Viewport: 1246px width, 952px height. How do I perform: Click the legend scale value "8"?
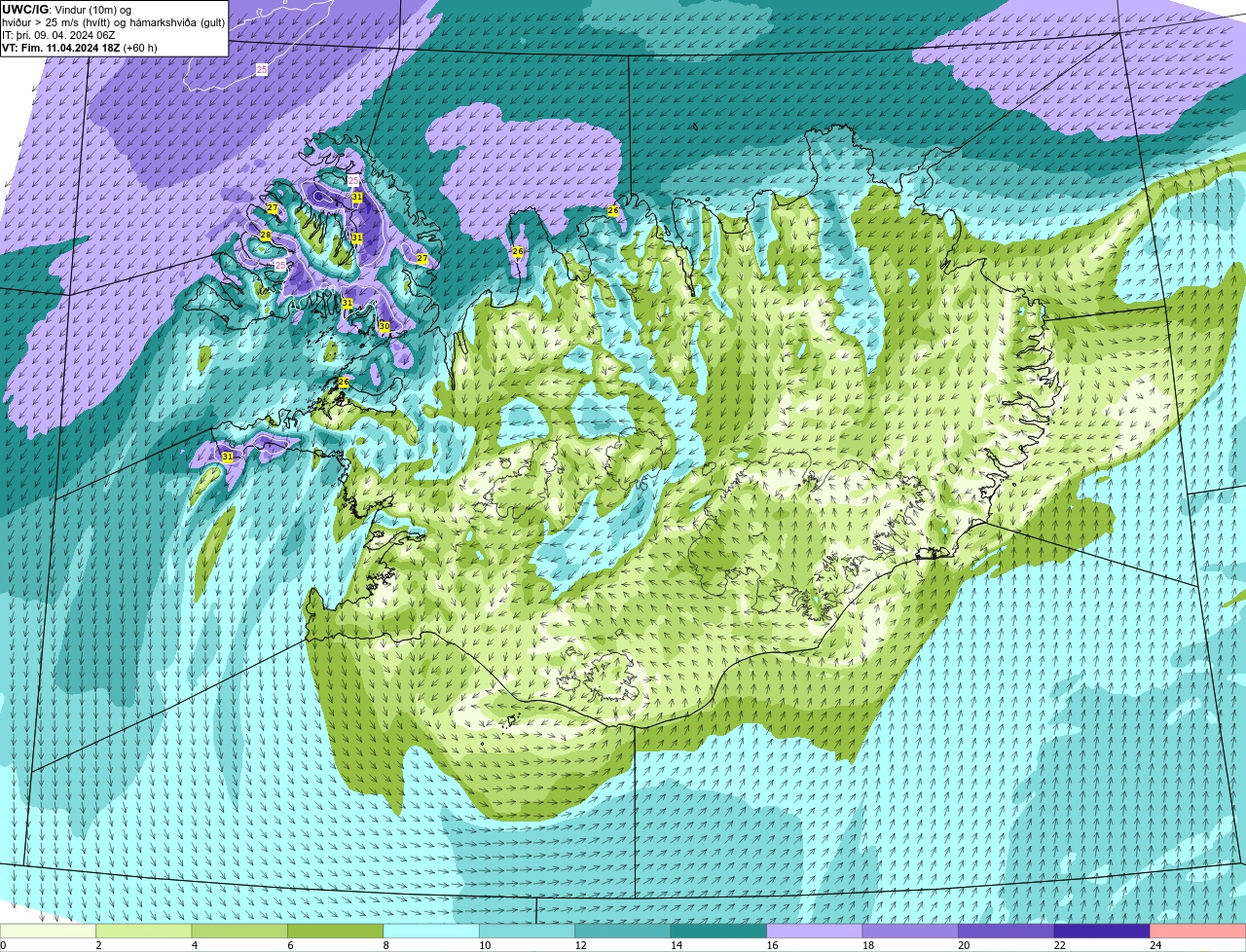coord(385,945)
